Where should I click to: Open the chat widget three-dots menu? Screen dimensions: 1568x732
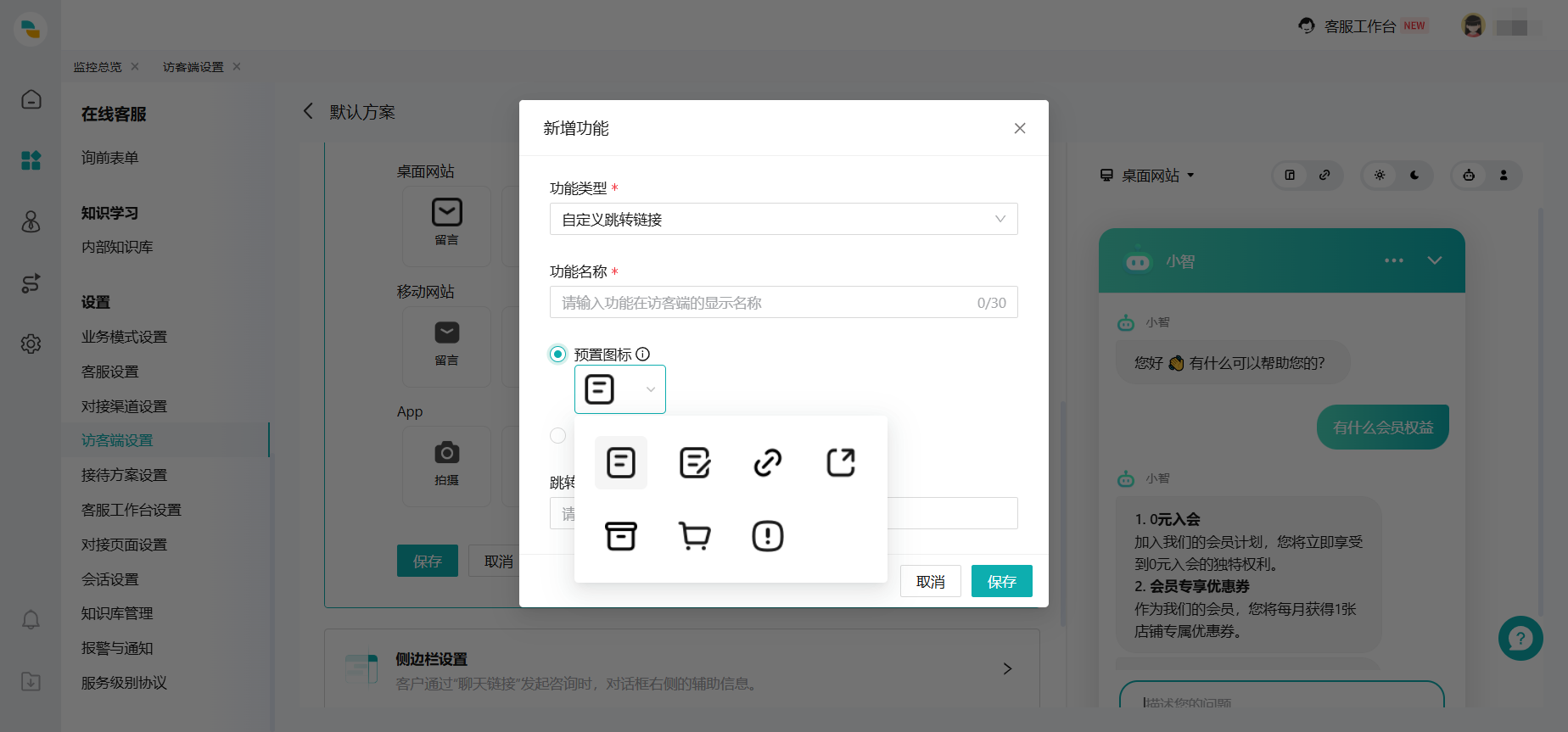pyautogui.click(x=1394, y=260)
